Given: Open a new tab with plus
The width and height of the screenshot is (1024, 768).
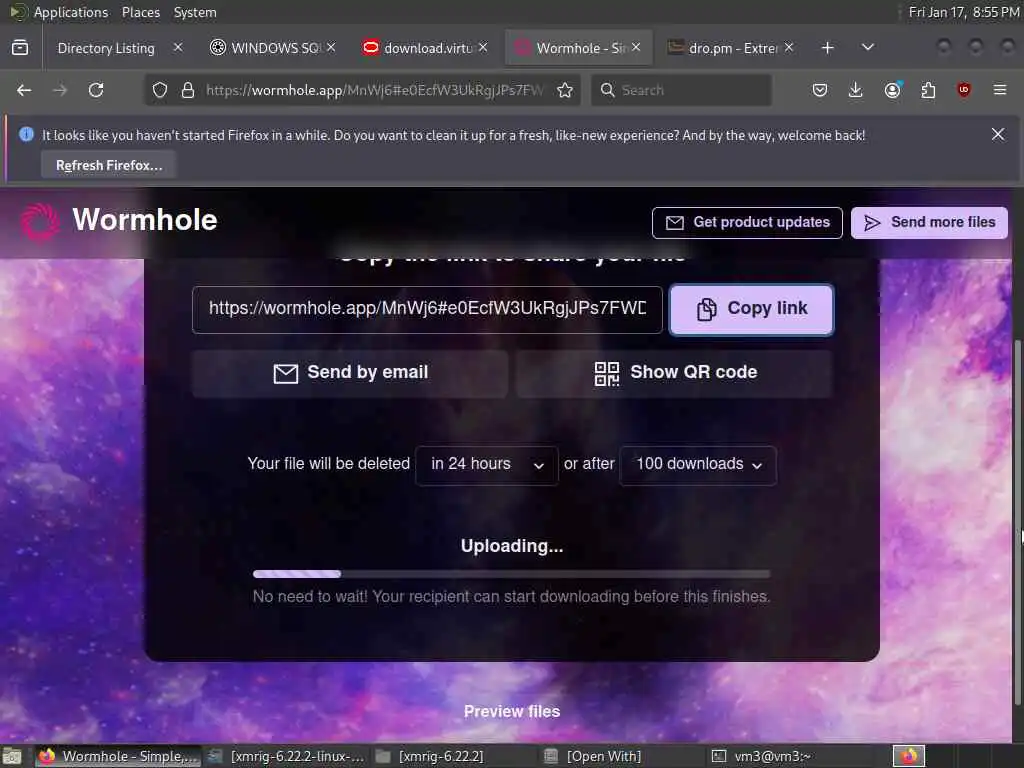Looking at the screenshot, I should [827, 48].
